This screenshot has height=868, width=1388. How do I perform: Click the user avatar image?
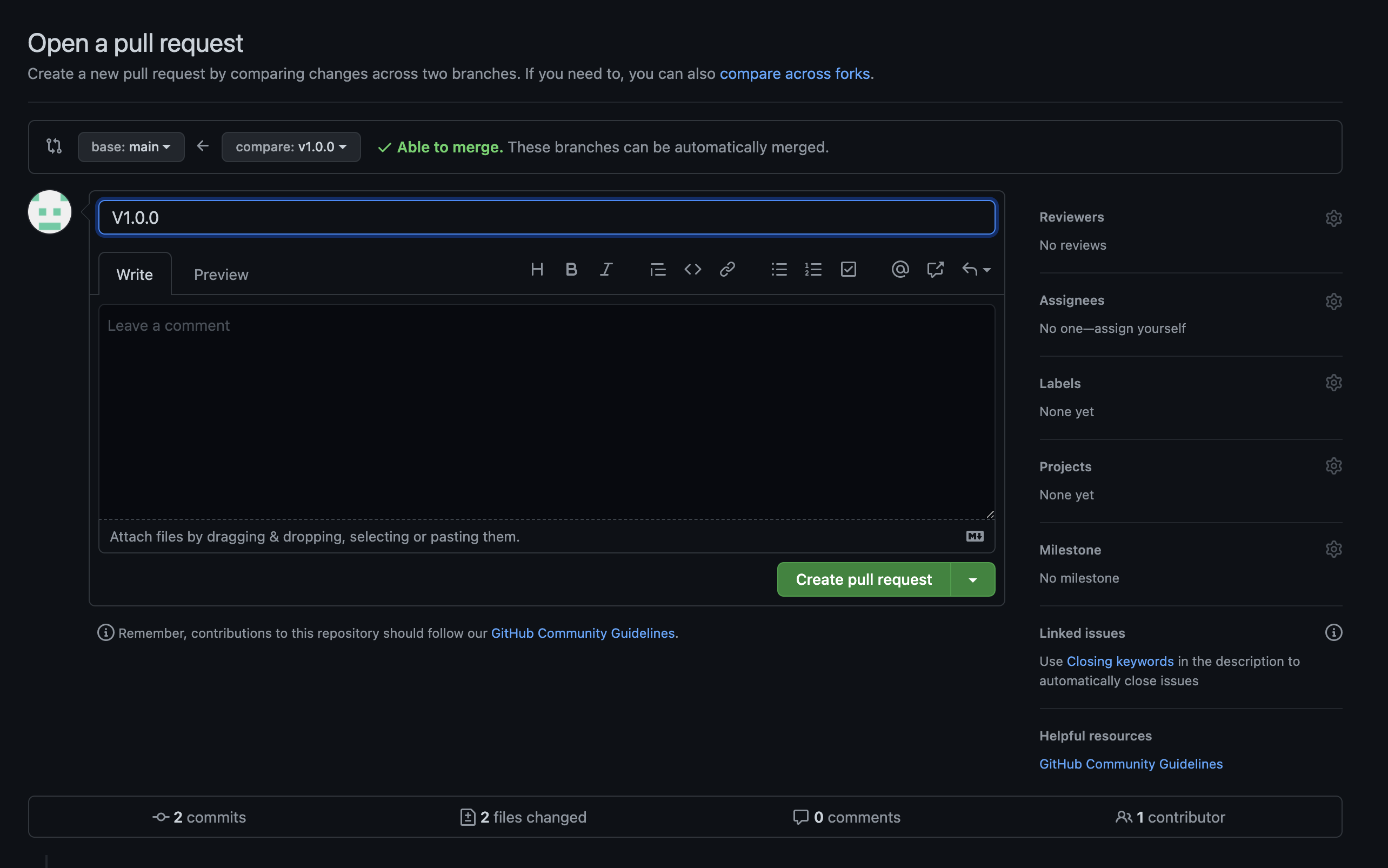point(50,212)
